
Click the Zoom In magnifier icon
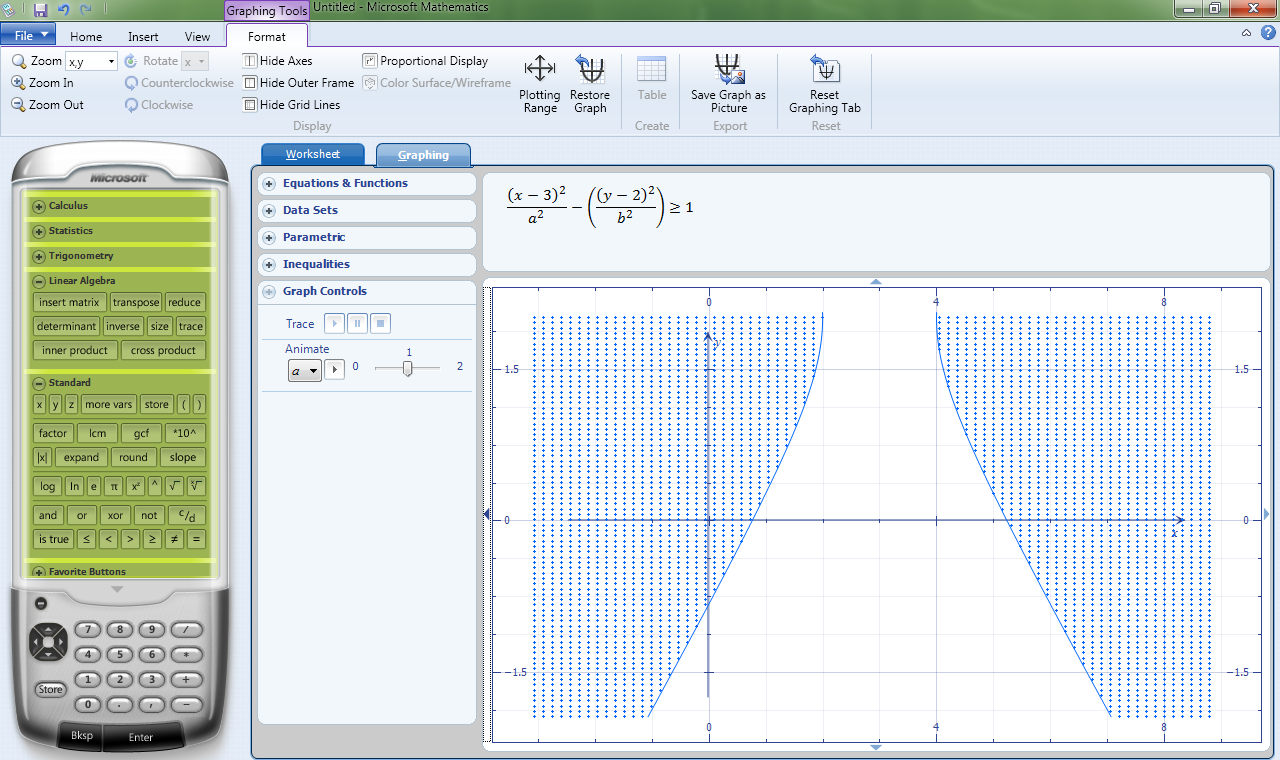coord(18,83)
